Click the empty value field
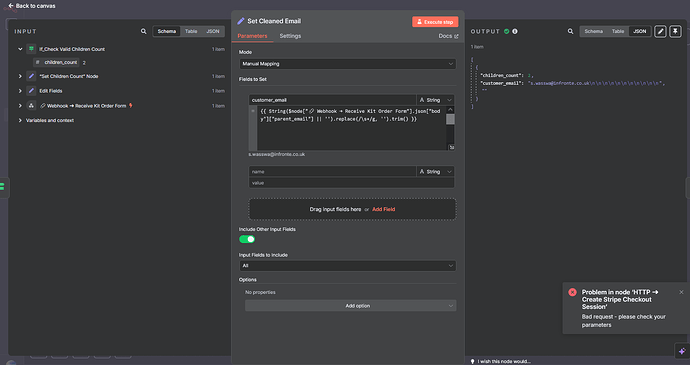This screenshot has height=365, width=690. coord(351,183)
